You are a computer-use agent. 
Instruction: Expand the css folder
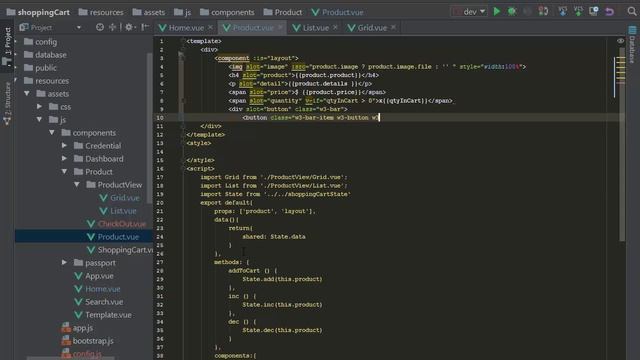[40, 107]
